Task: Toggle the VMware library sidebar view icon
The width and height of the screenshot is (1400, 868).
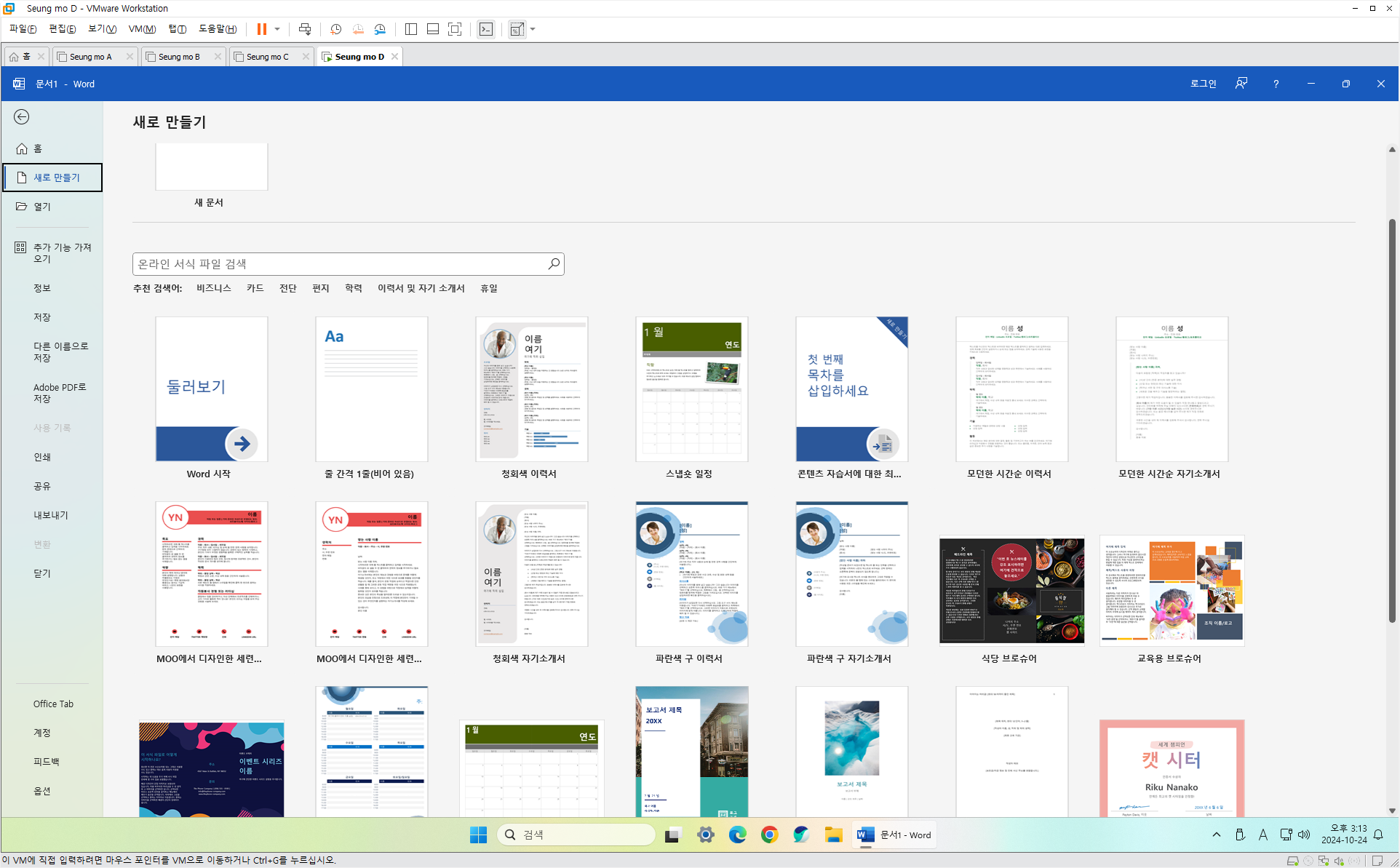Action: (411, 29)
